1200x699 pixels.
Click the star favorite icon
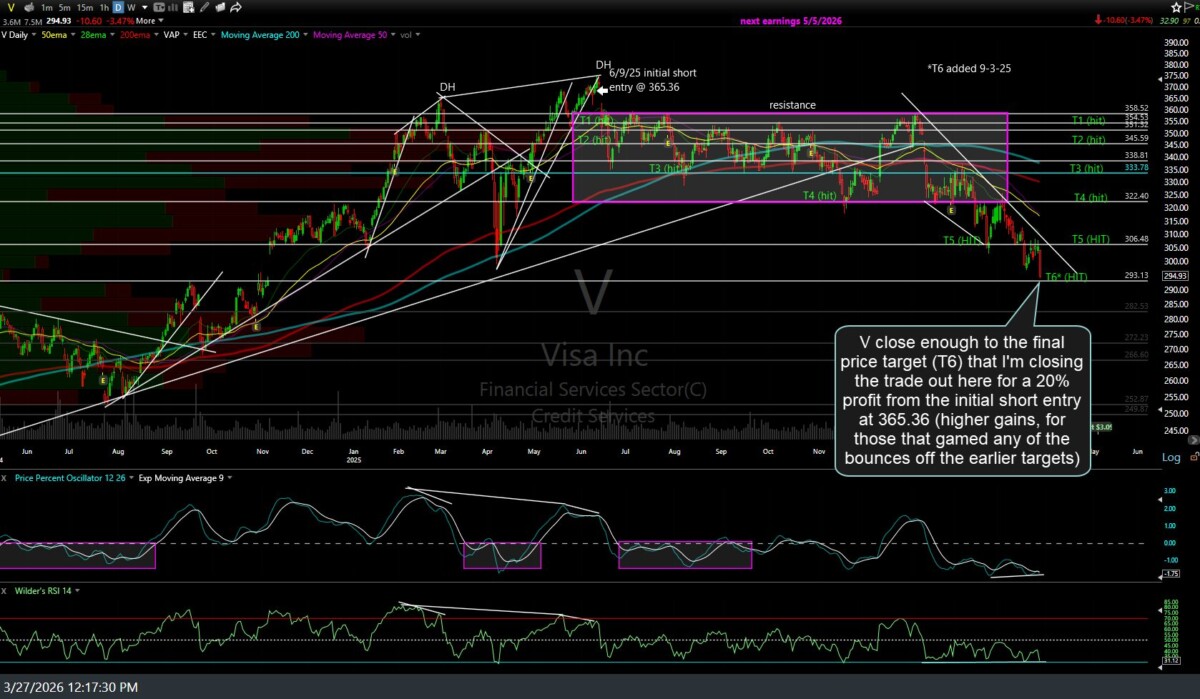click(1176, 7)
